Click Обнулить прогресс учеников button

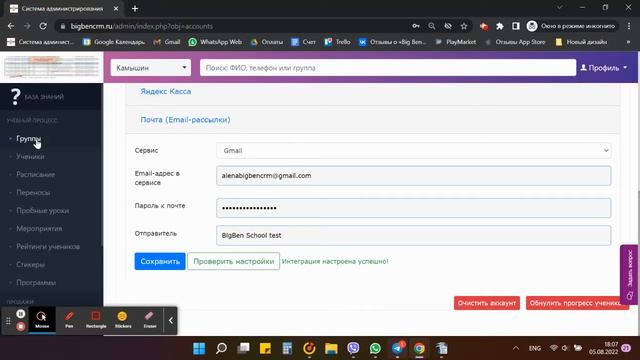[577, 303]
